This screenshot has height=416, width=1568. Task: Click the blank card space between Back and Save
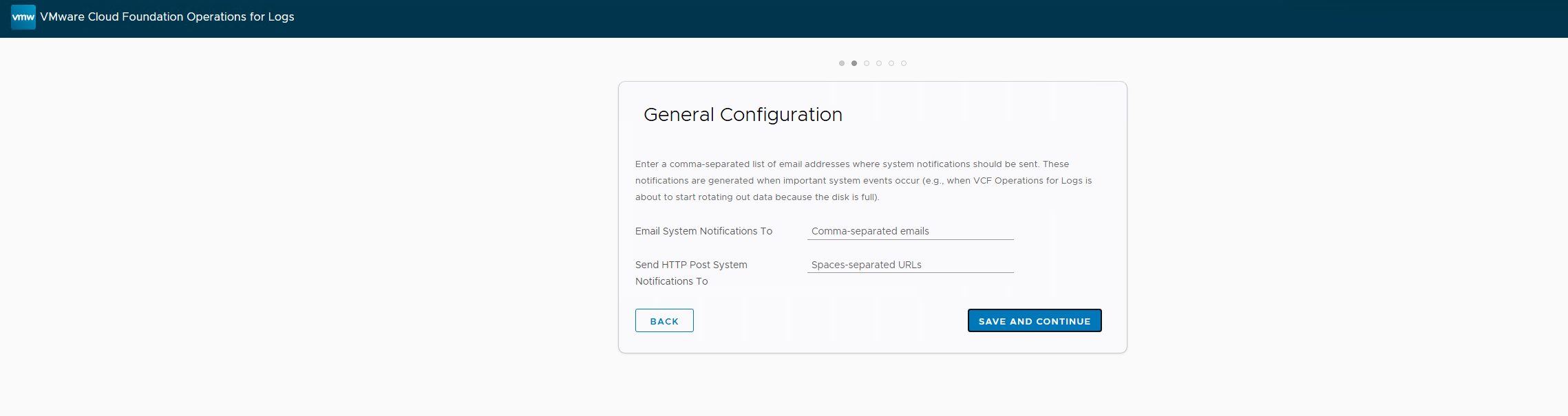(826, 321)
